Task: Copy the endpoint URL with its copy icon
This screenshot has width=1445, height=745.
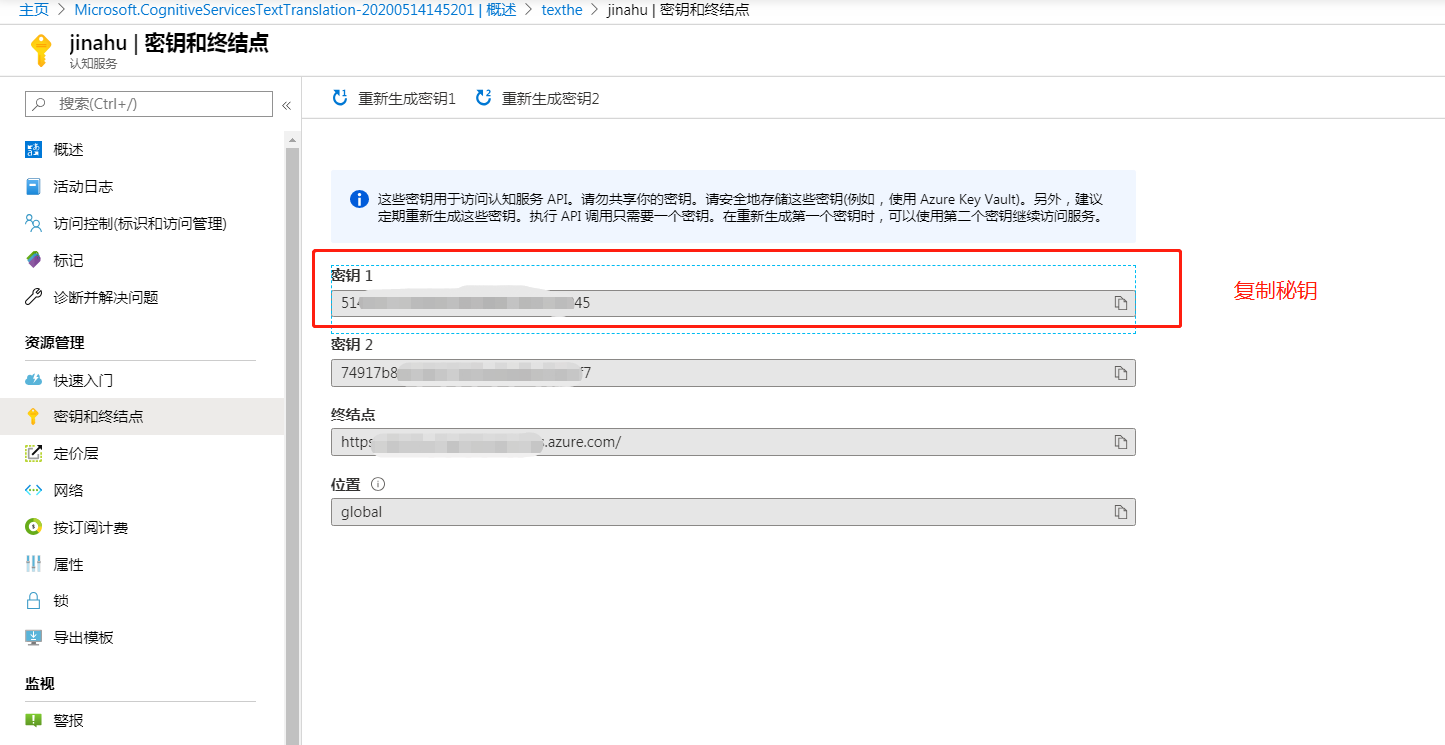Action: click(1121, 442)
